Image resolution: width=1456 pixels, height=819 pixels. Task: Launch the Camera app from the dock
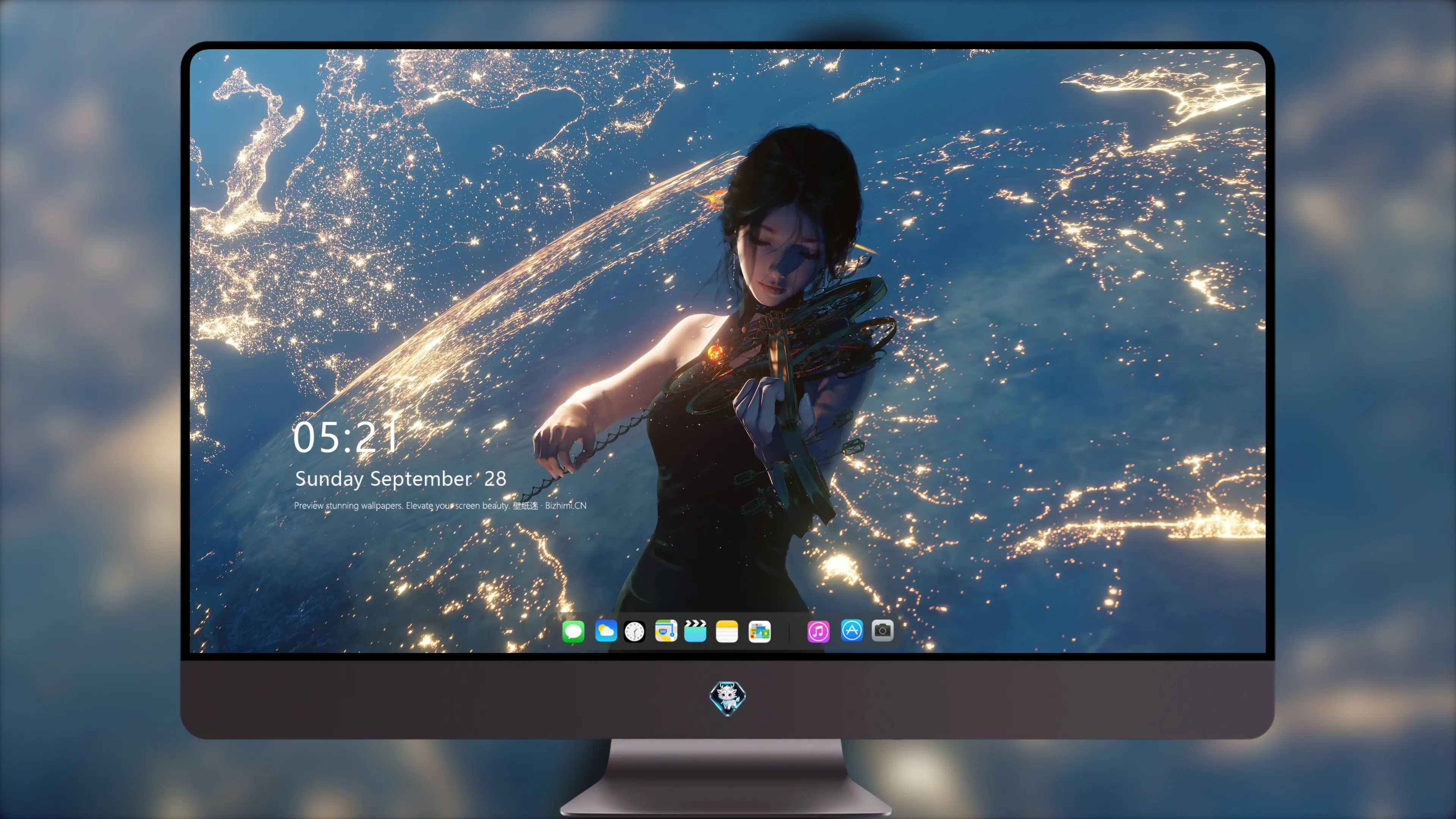(882, 630)
